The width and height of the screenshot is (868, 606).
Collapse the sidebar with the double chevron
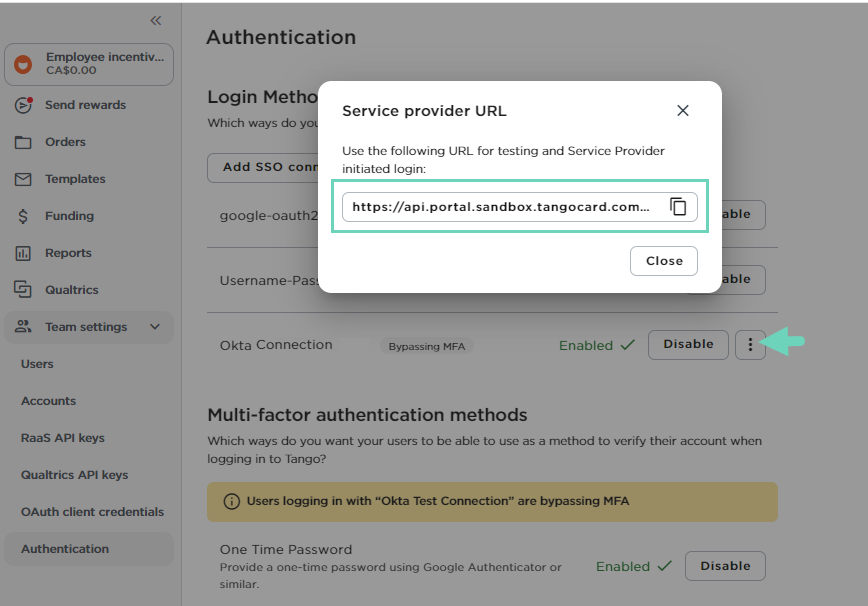click(x=155, y=19)
